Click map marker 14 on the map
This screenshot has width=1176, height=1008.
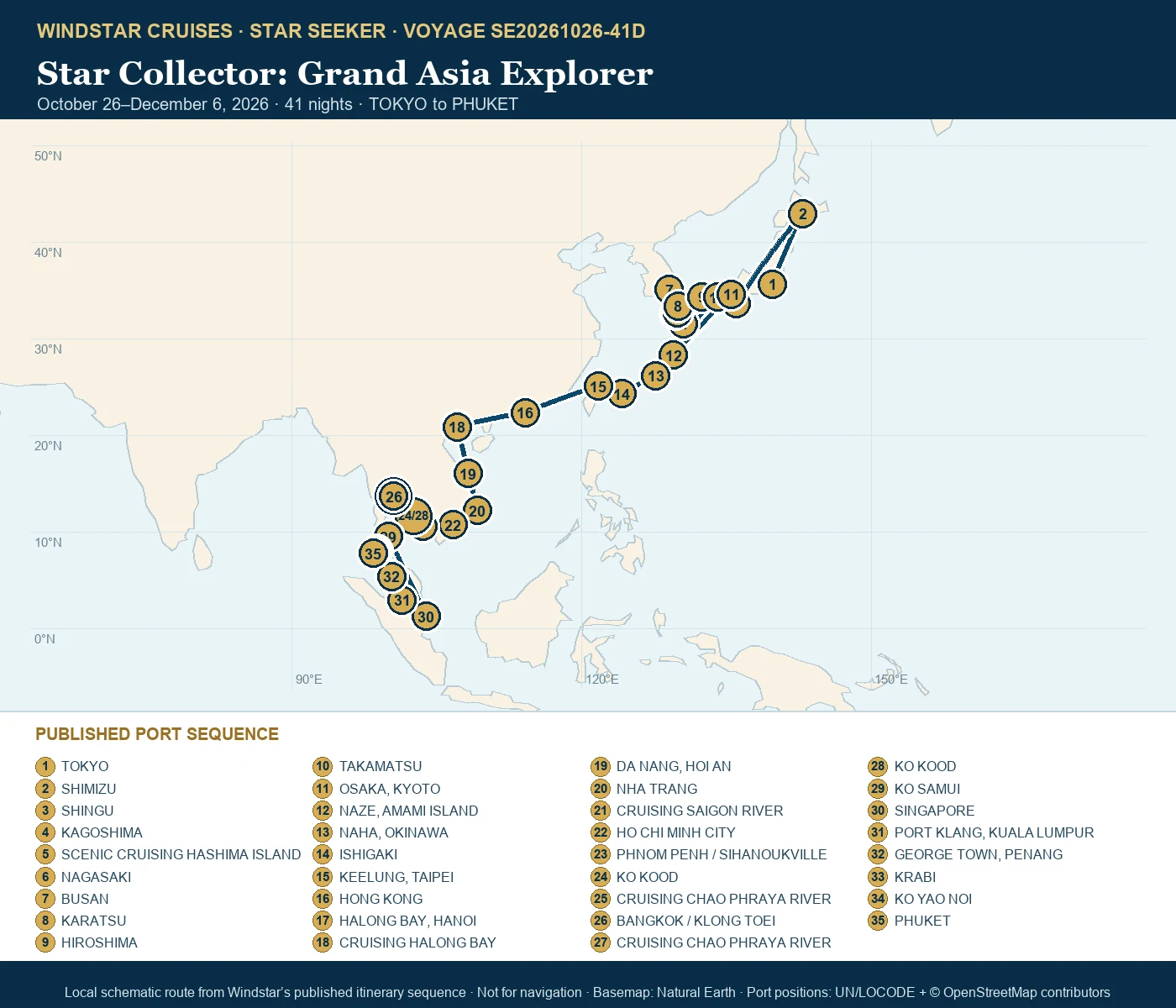coord(622,394)
